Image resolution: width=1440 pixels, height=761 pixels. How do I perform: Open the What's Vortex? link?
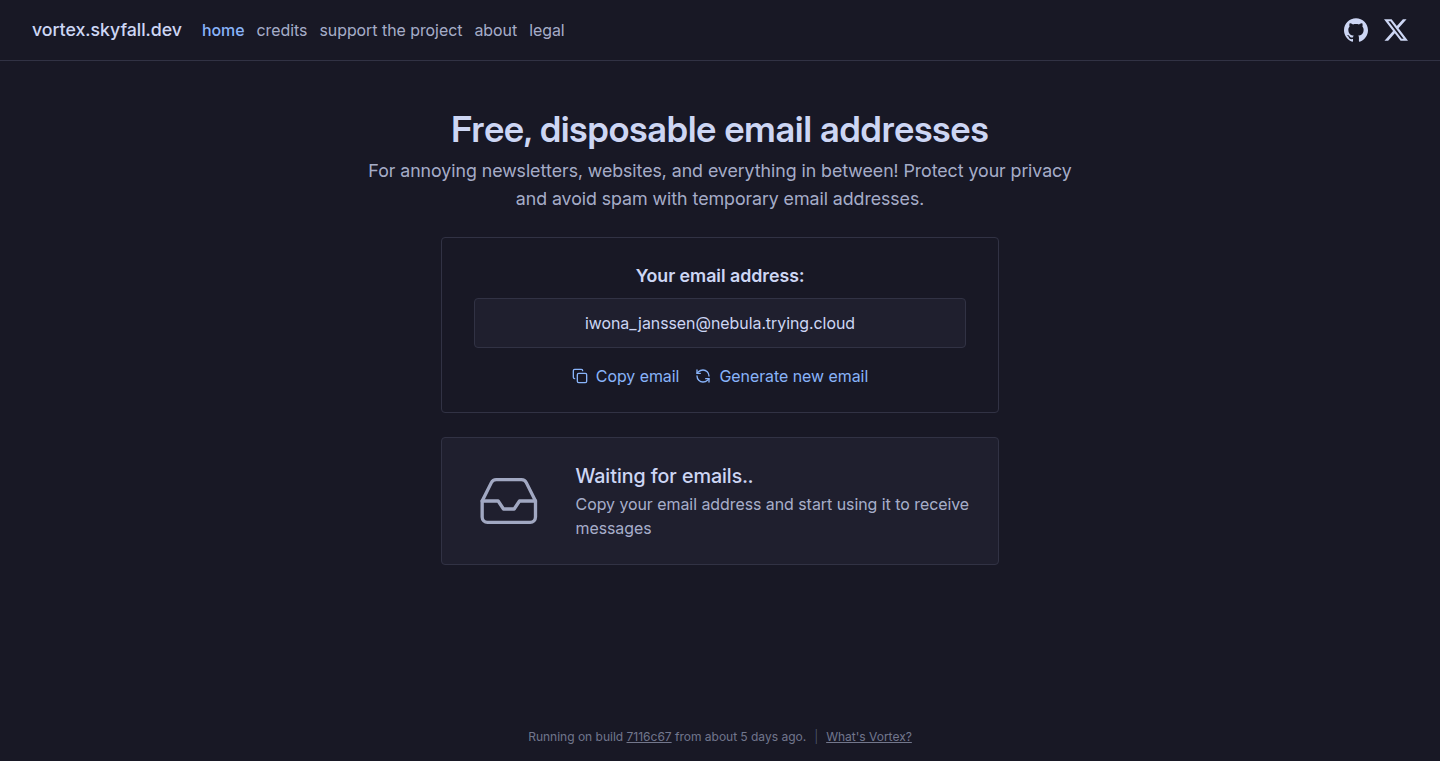[869, 737]
